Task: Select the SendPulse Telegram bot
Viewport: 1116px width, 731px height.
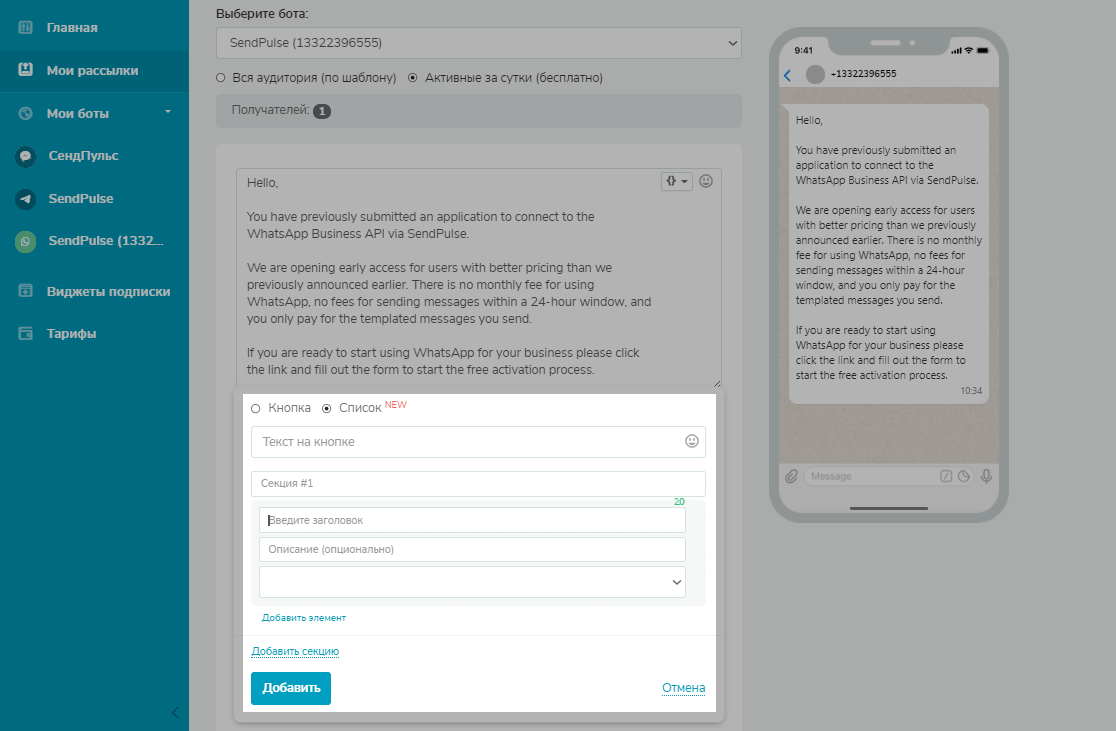Action: (x=80, y=199)
